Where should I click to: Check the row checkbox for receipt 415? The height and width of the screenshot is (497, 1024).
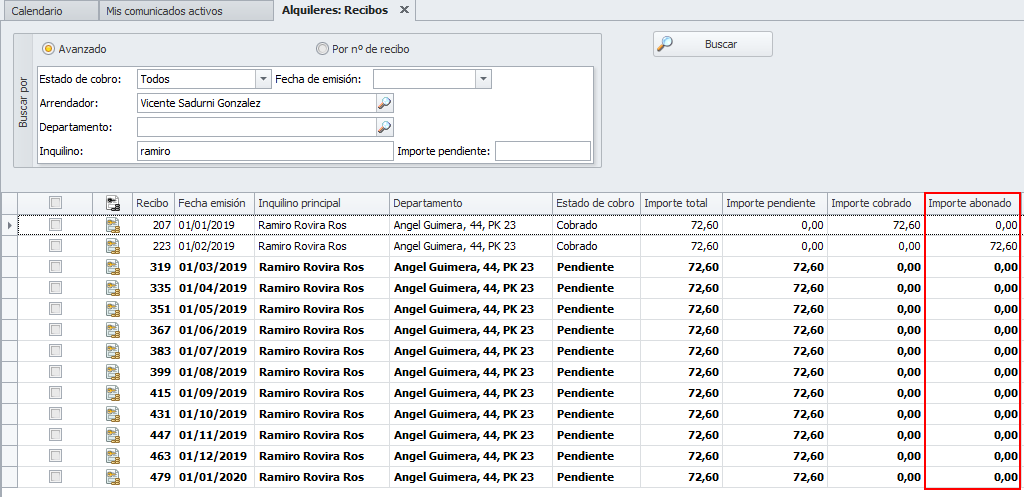click(x=56, y=393)
